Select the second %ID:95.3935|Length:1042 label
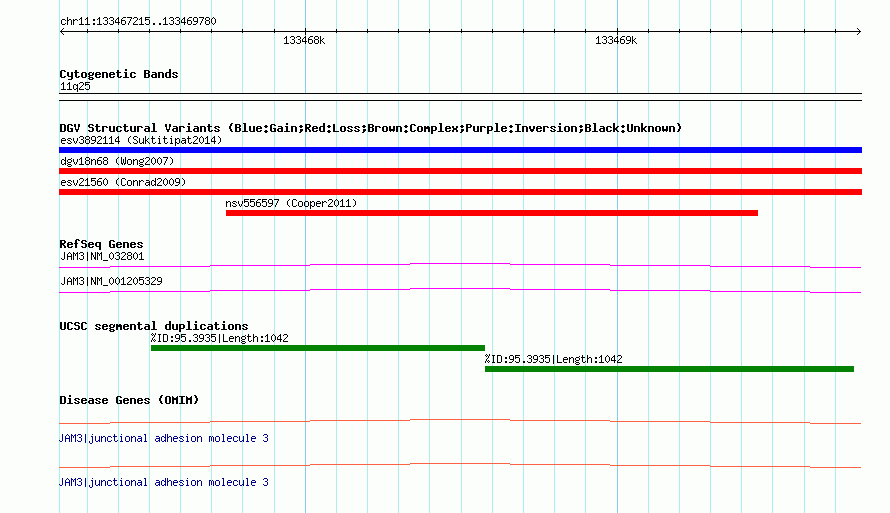This screenshot has width=890, height=513. [553, 359]
